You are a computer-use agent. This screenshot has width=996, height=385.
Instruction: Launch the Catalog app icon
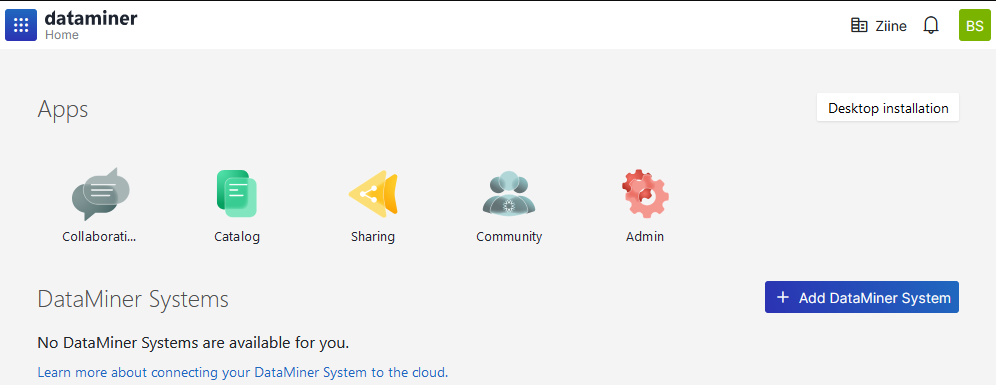point(236,193)
